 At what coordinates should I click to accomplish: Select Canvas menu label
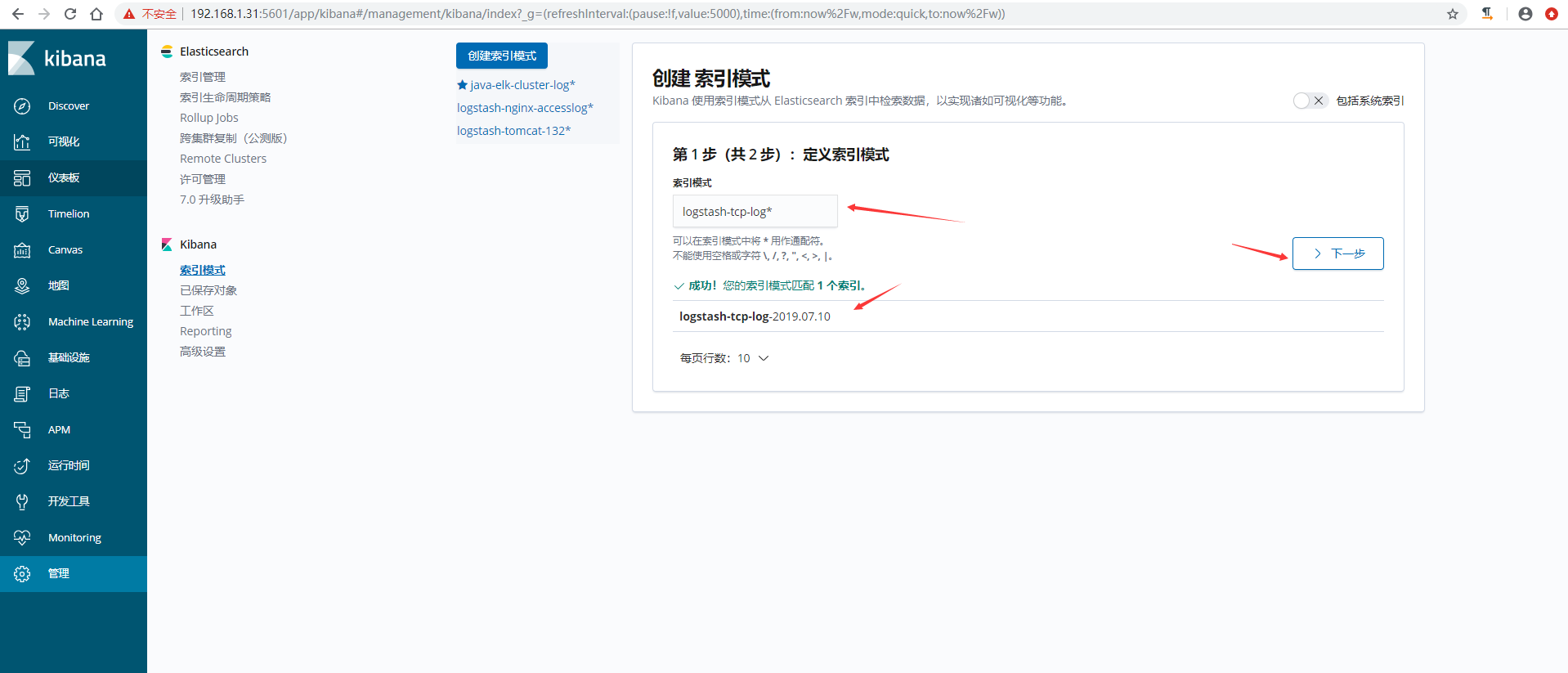pos(65,250)
